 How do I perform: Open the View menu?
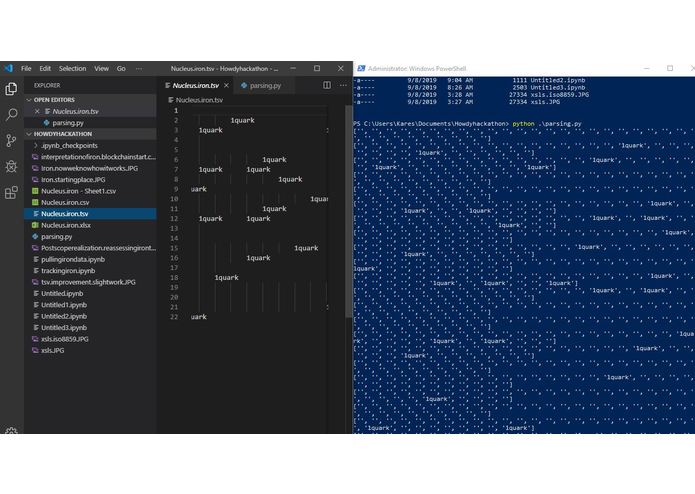click(101, 69)
